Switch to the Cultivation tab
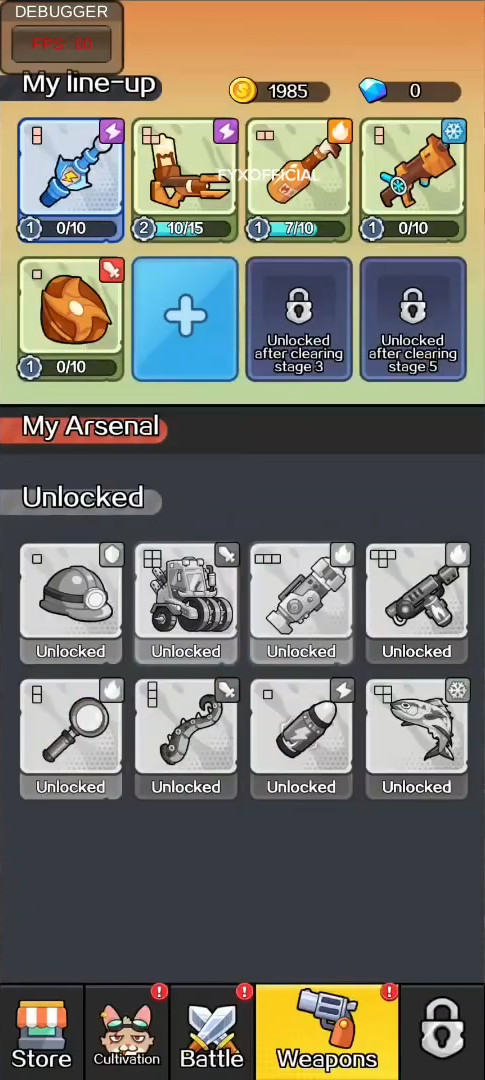Viewport: 485px width, 1080px height. (x=127, y=1033)
